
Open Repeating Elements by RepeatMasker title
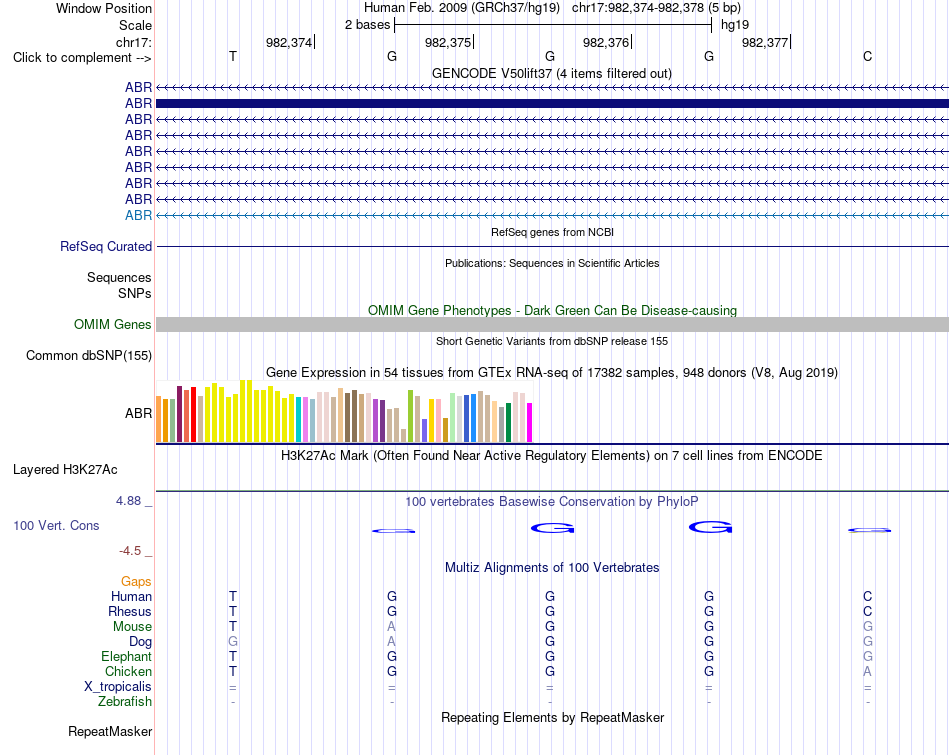(552, 717)
